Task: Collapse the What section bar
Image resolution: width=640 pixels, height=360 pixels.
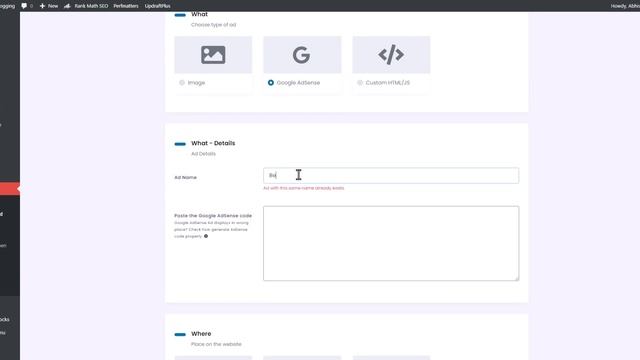Action: [x=180, y=15]
